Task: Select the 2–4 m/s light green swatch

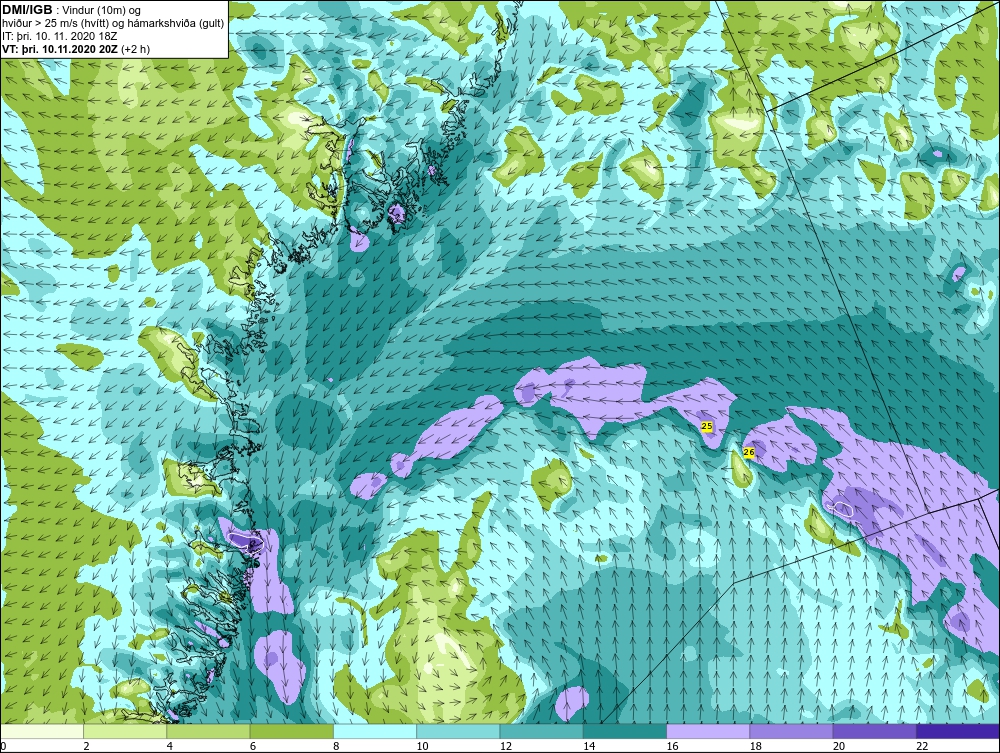Action: pos(125,731)
